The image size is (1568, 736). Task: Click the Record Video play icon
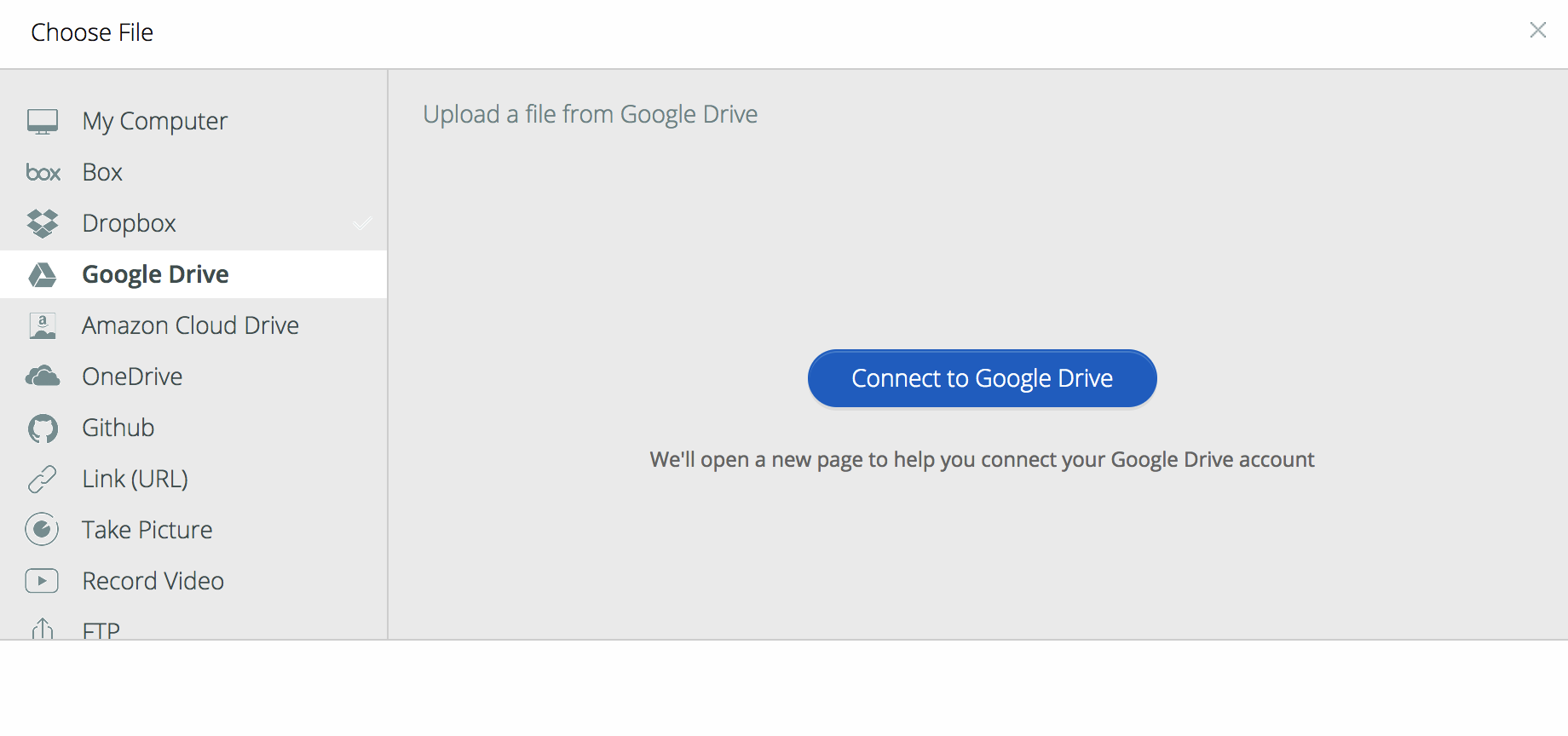(x=43, y=581)
